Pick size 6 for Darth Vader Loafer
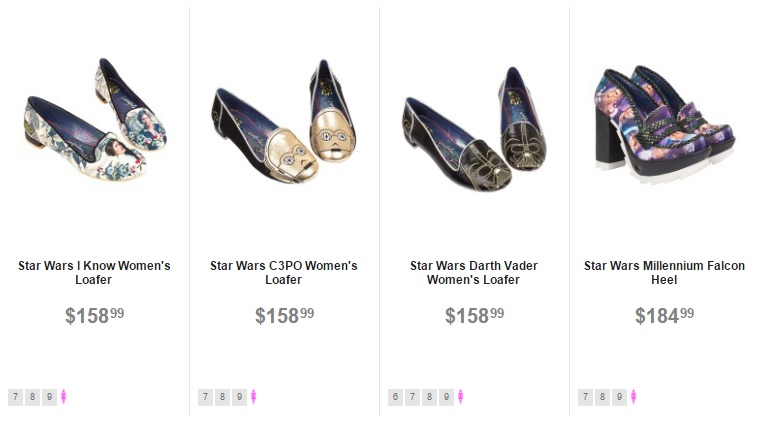Image resolution: width=769 pixels, height=421 pixels. pos(395,397)
